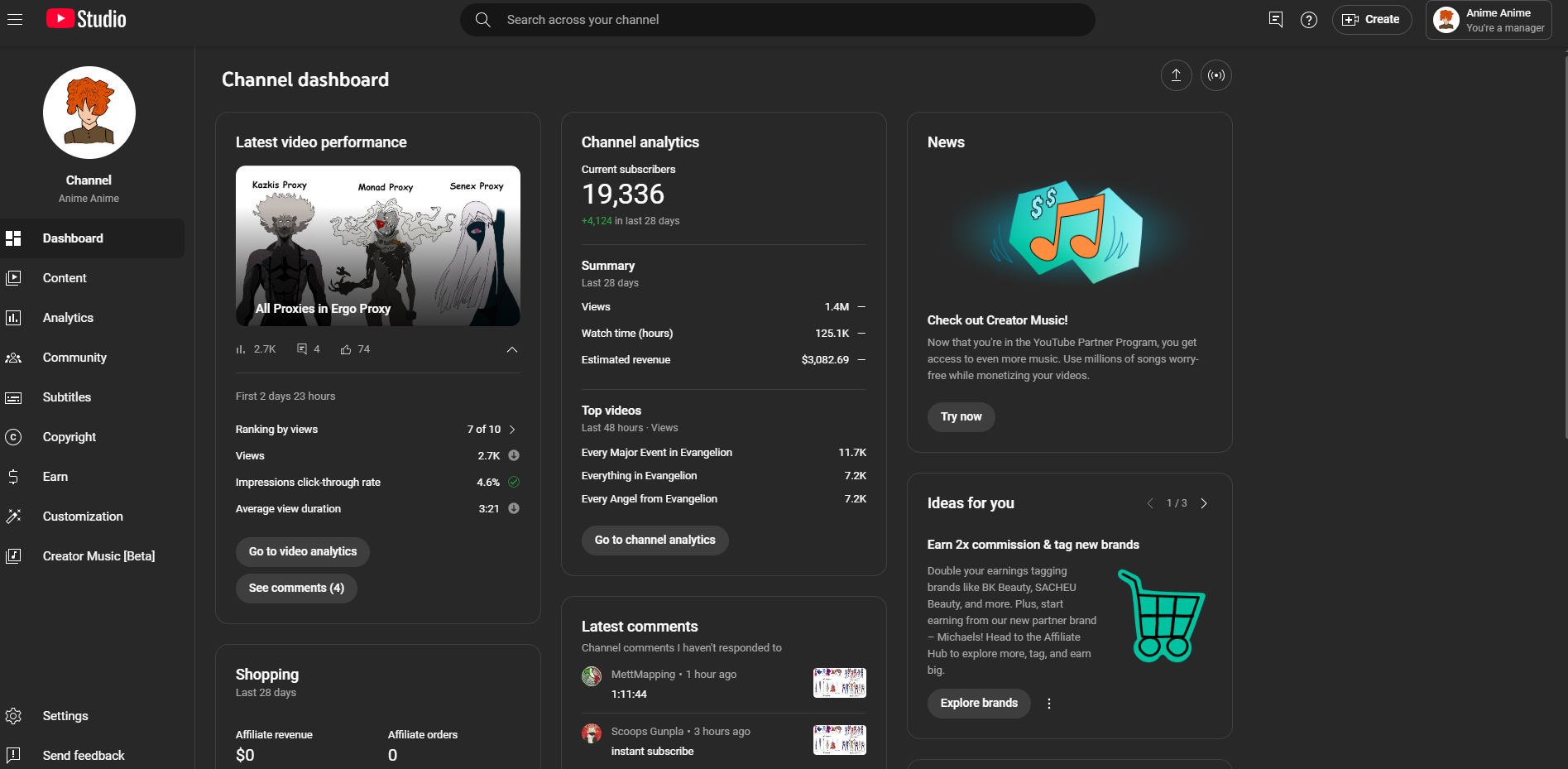Open Subtitles in the sidebar
This screenshot has width=1568, height=769.
92,397
